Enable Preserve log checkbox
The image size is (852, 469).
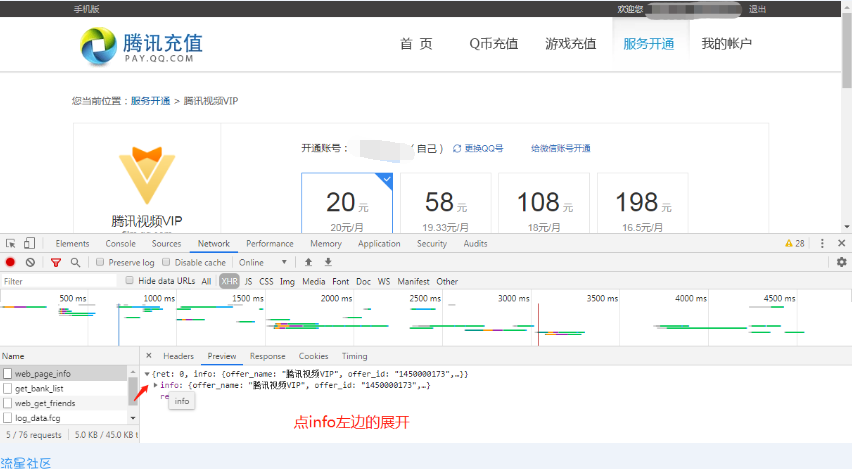[x=100, y=262]
